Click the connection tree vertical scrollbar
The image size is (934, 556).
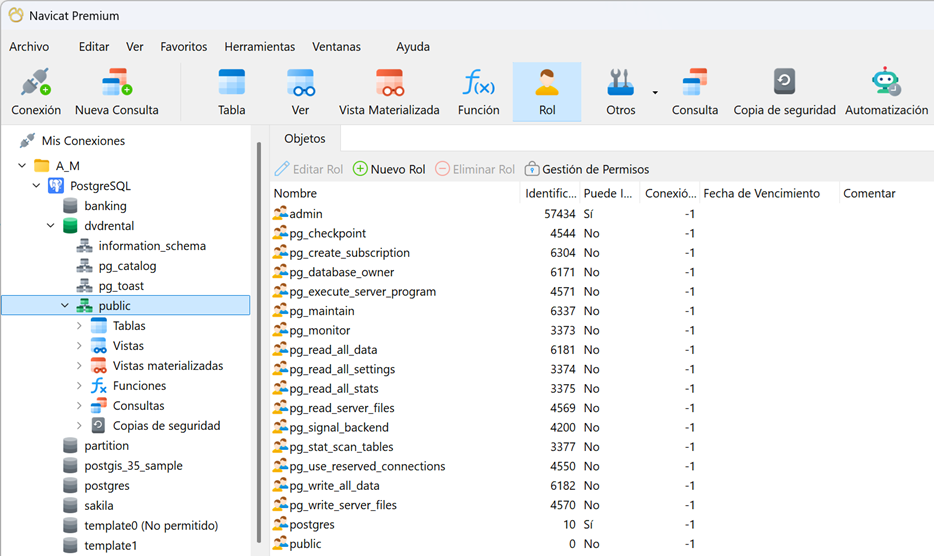(259, 343)
